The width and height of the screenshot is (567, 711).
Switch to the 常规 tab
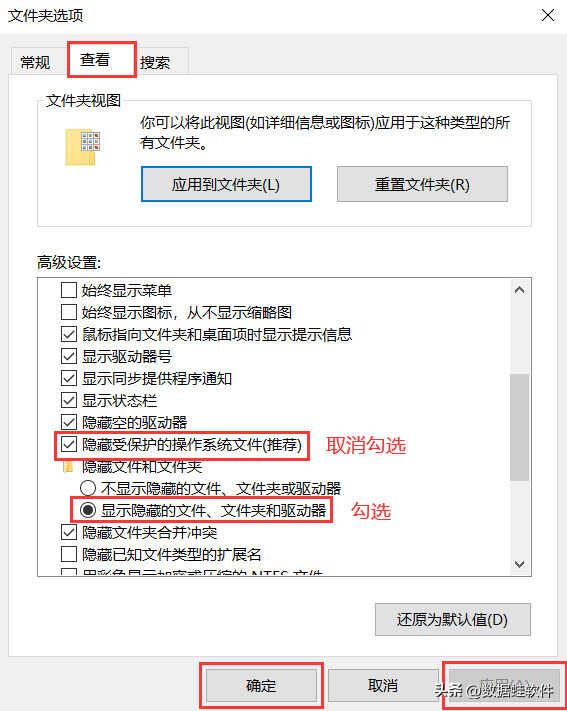(x=35, y=62)
